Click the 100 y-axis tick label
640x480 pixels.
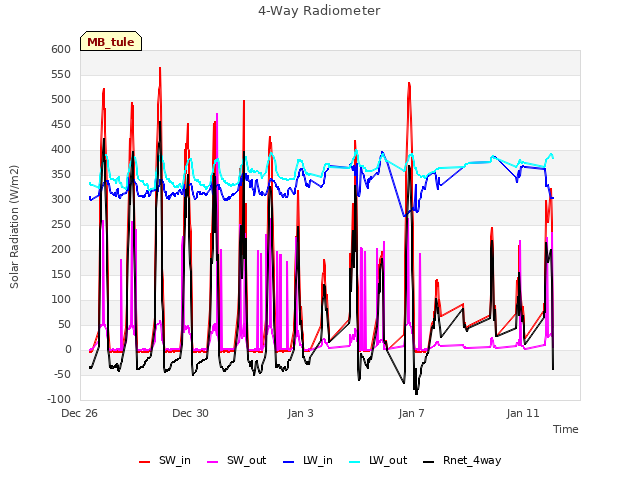(61, 300)
